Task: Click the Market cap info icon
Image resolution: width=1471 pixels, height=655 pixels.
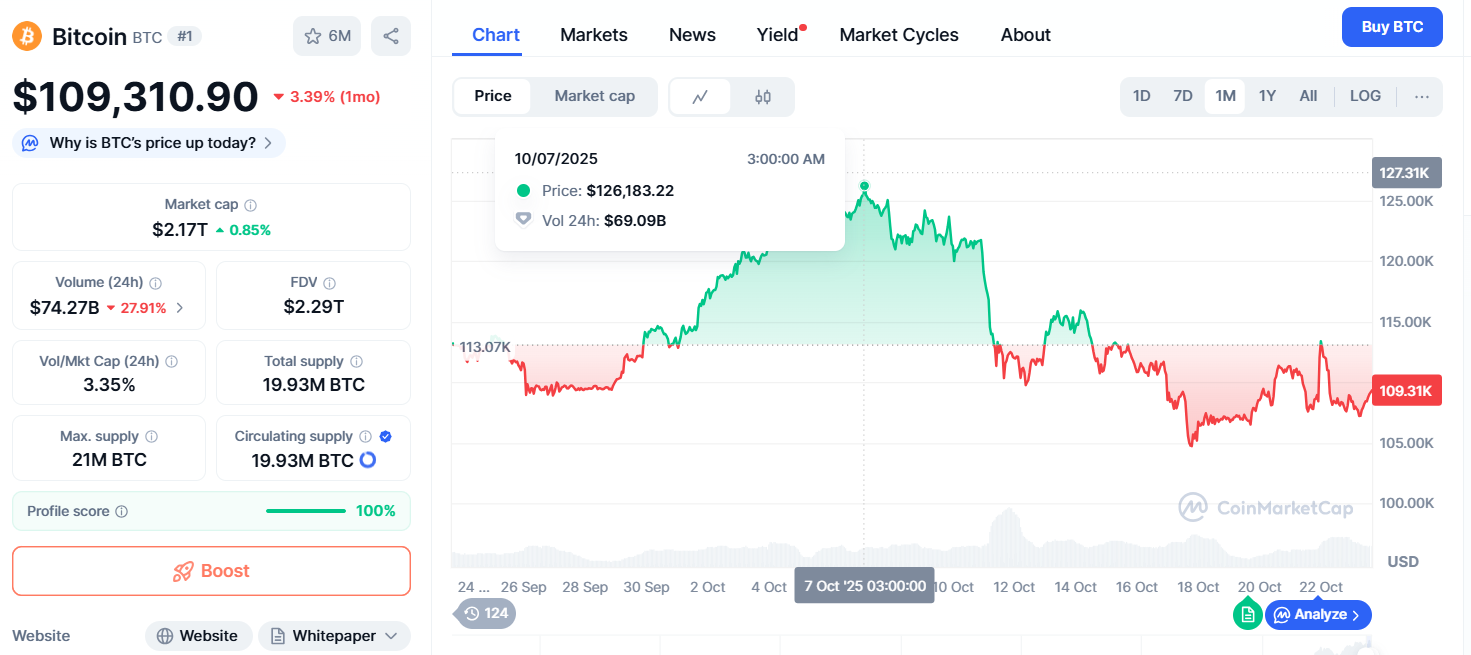Action: coord(250,205)
